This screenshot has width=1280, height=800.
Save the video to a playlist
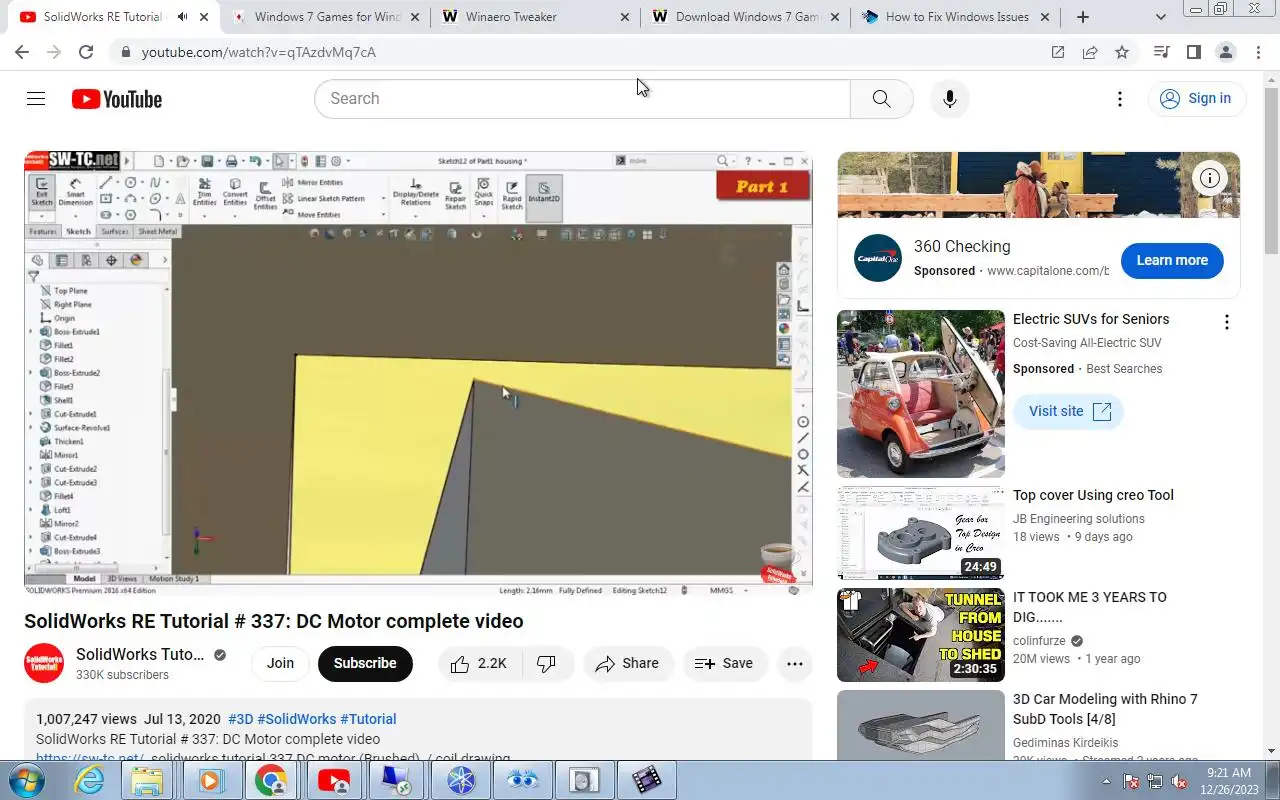coord(724,663)
